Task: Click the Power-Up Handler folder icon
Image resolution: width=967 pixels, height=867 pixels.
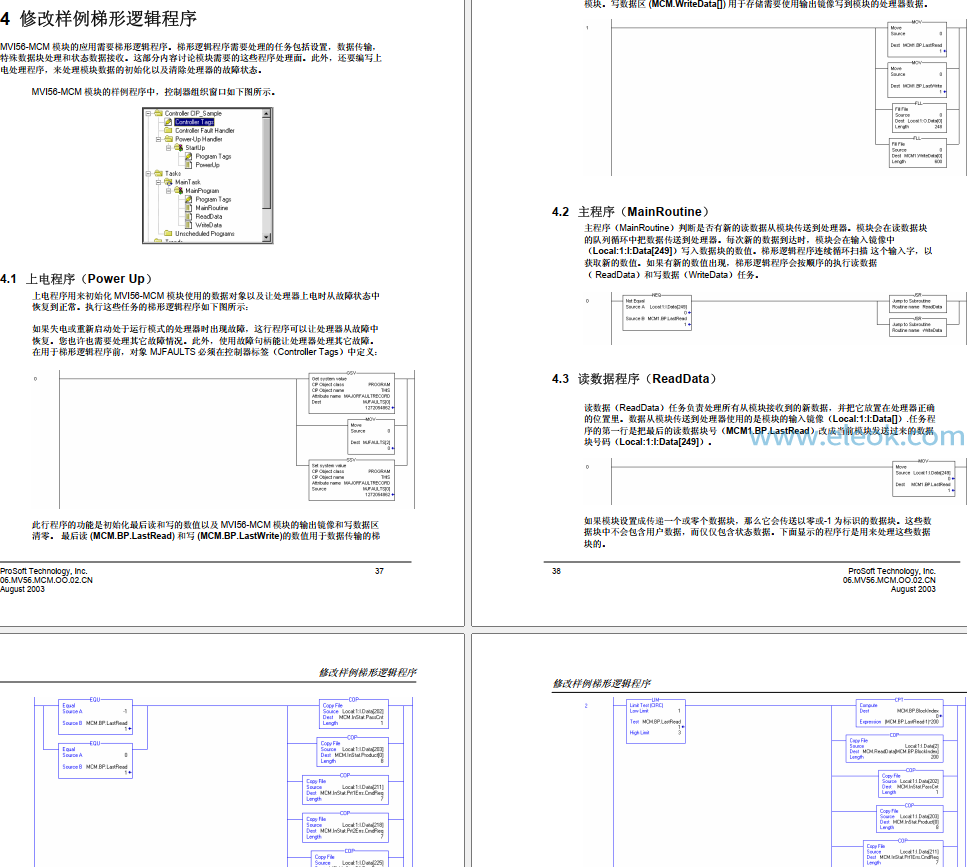Action: (168, 139)
